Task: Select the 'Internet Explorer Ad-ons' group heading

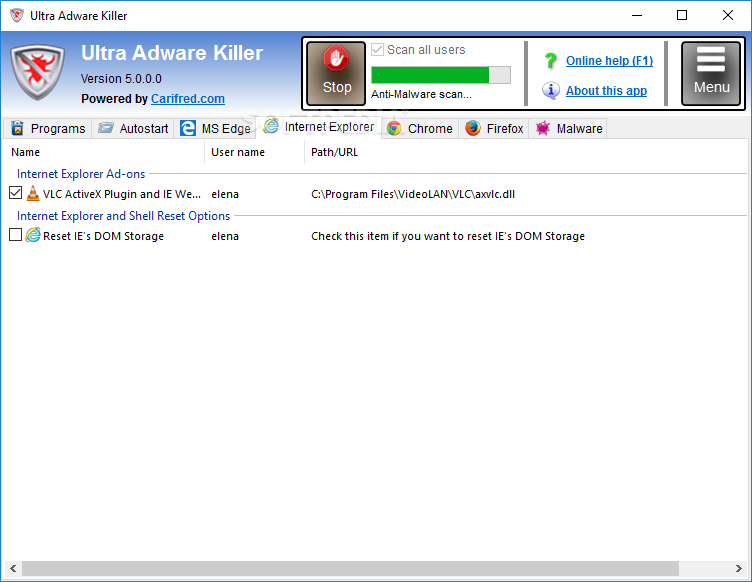Action: [x=81, y=174]
